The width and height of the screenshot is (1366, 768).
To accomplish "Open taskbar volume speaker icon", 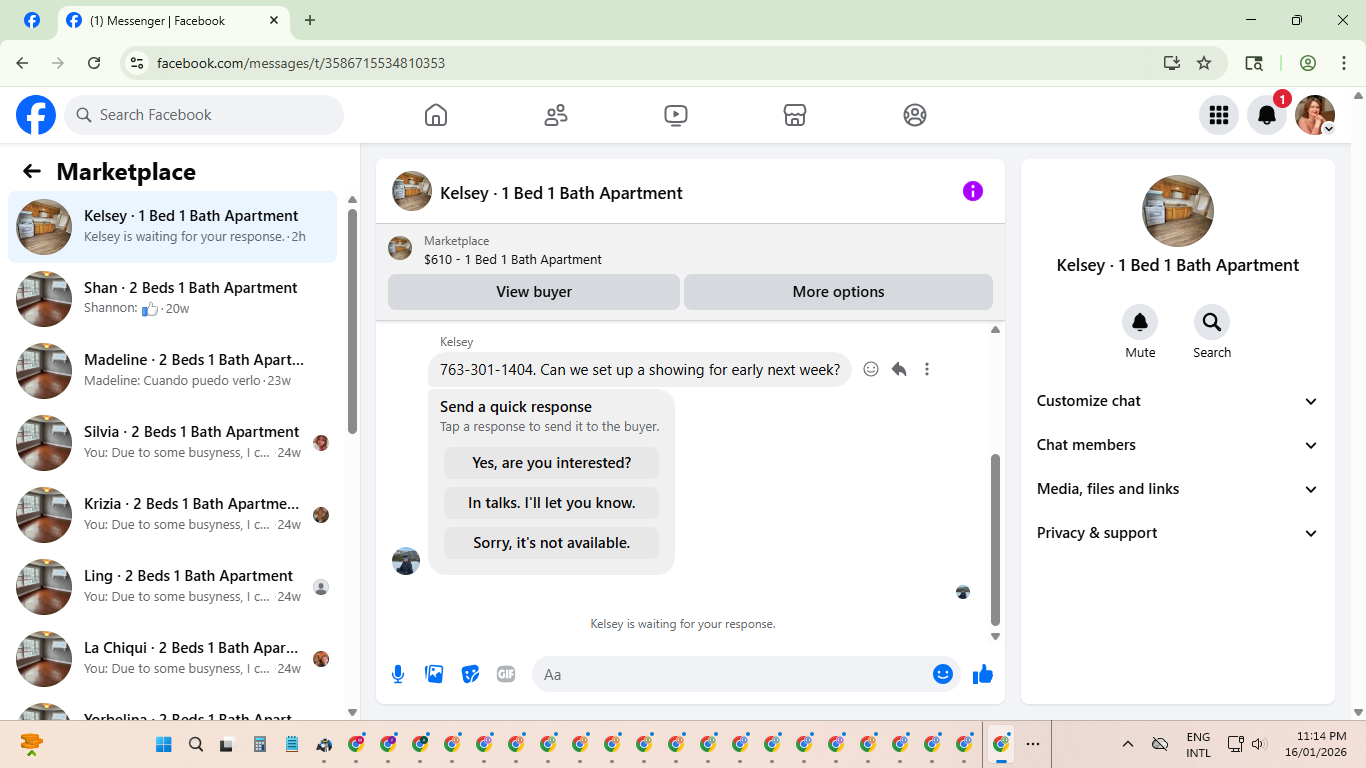I will point(1259,744).
